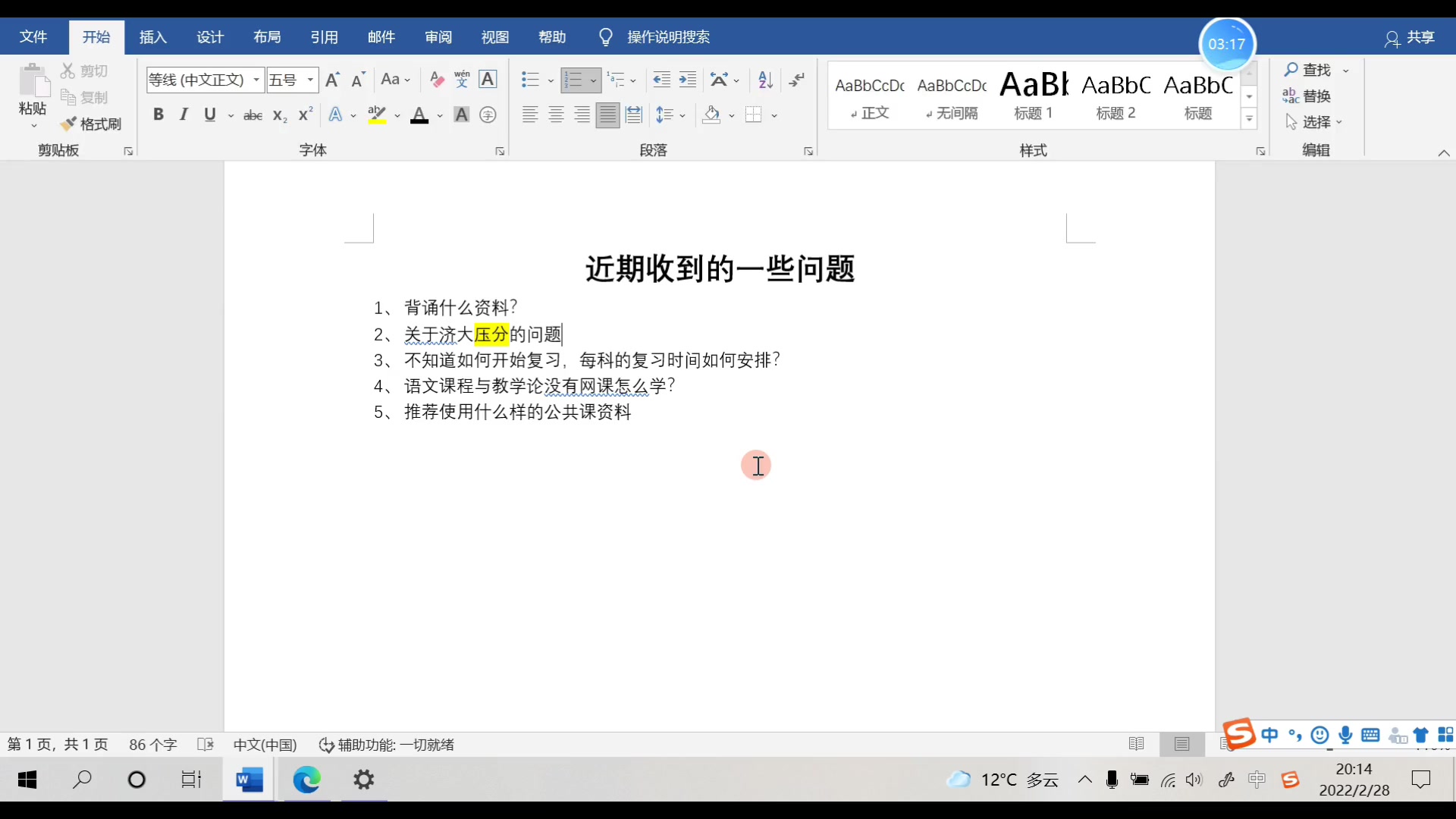1456x819 pixels.
Task: Open Microsoft Edge from the taskbar
Action: (306, 780)
